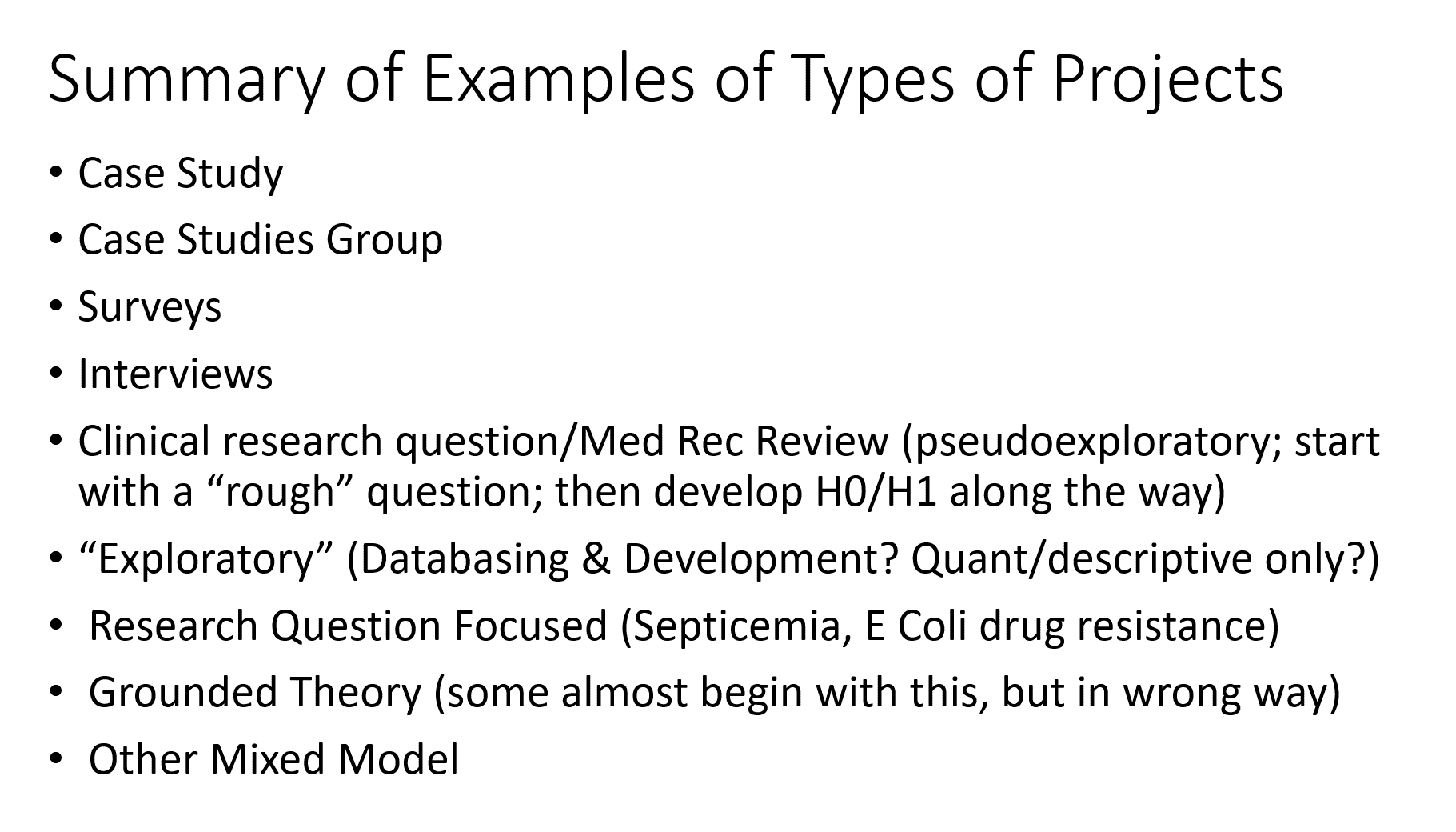
Task: Click the slide title "Summary of Examples of Types of Projects"
Action: point(665,79)
